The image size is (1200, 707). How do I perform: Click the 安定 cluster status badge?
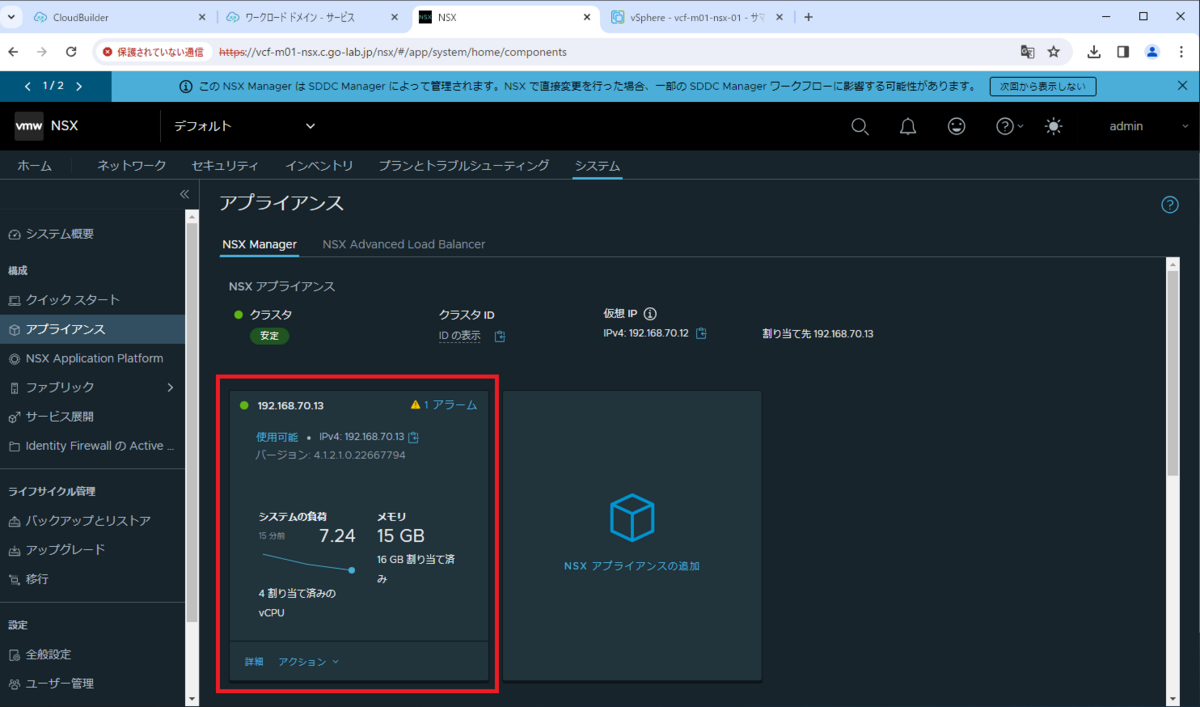click(x=269, y=336)
